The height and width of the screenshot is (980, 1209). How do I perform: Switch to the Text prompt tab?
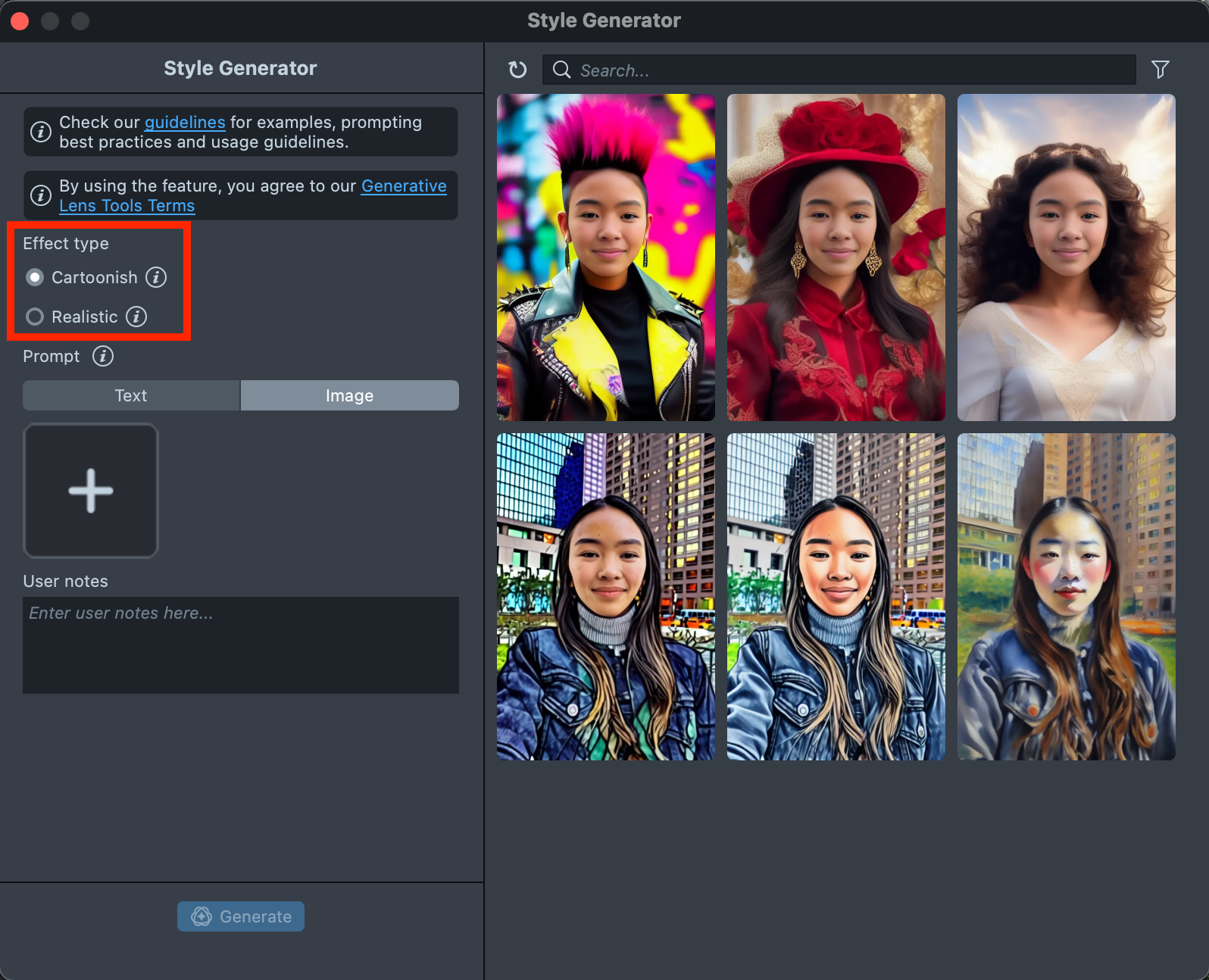pos(131,395)
